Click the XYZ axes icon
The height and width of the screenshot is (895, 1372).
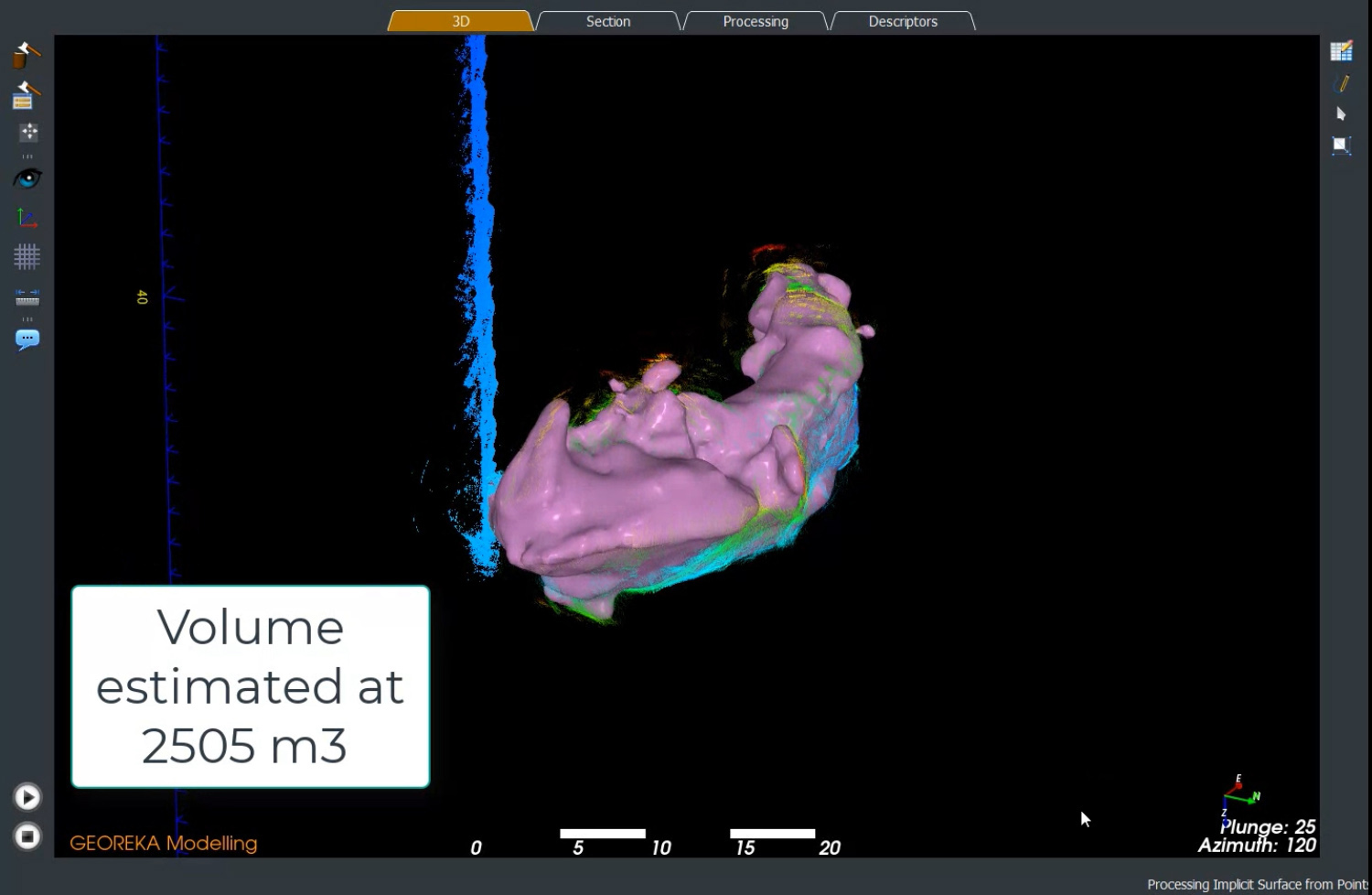click(x=27, y=218)
